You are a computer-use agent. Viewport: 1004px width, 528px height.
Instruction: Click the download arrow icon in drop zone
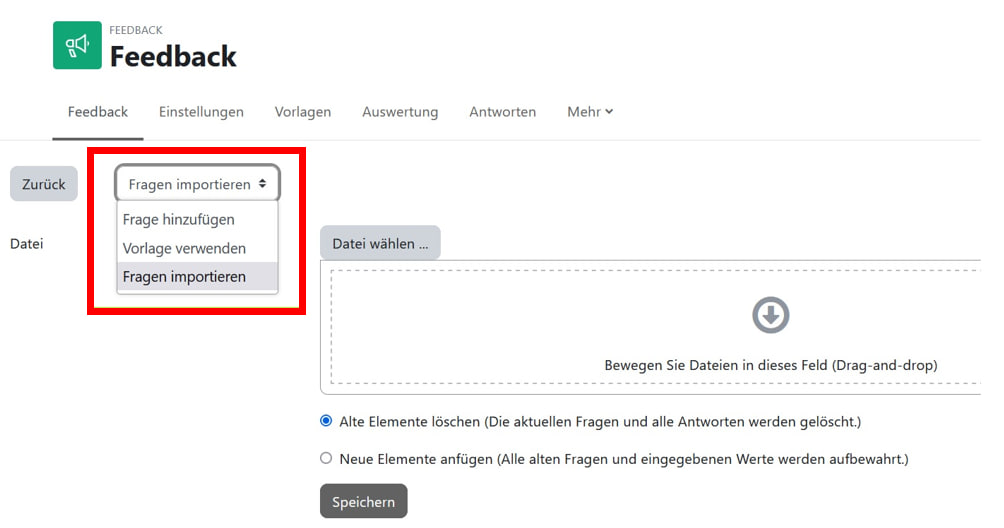(770, 315)
